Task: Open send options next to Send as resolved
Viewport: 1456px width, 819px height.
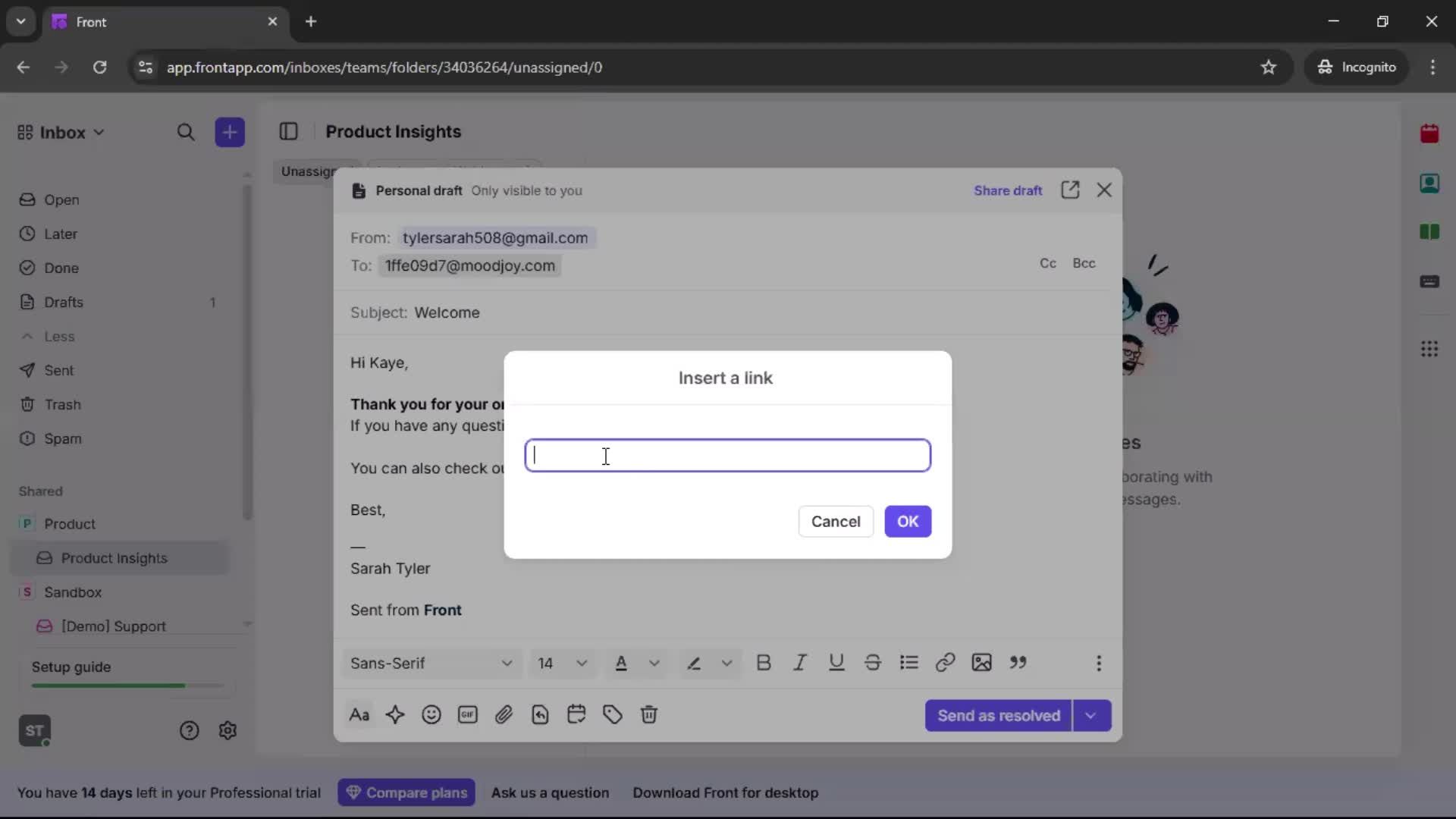Action: coord(1092,715)
